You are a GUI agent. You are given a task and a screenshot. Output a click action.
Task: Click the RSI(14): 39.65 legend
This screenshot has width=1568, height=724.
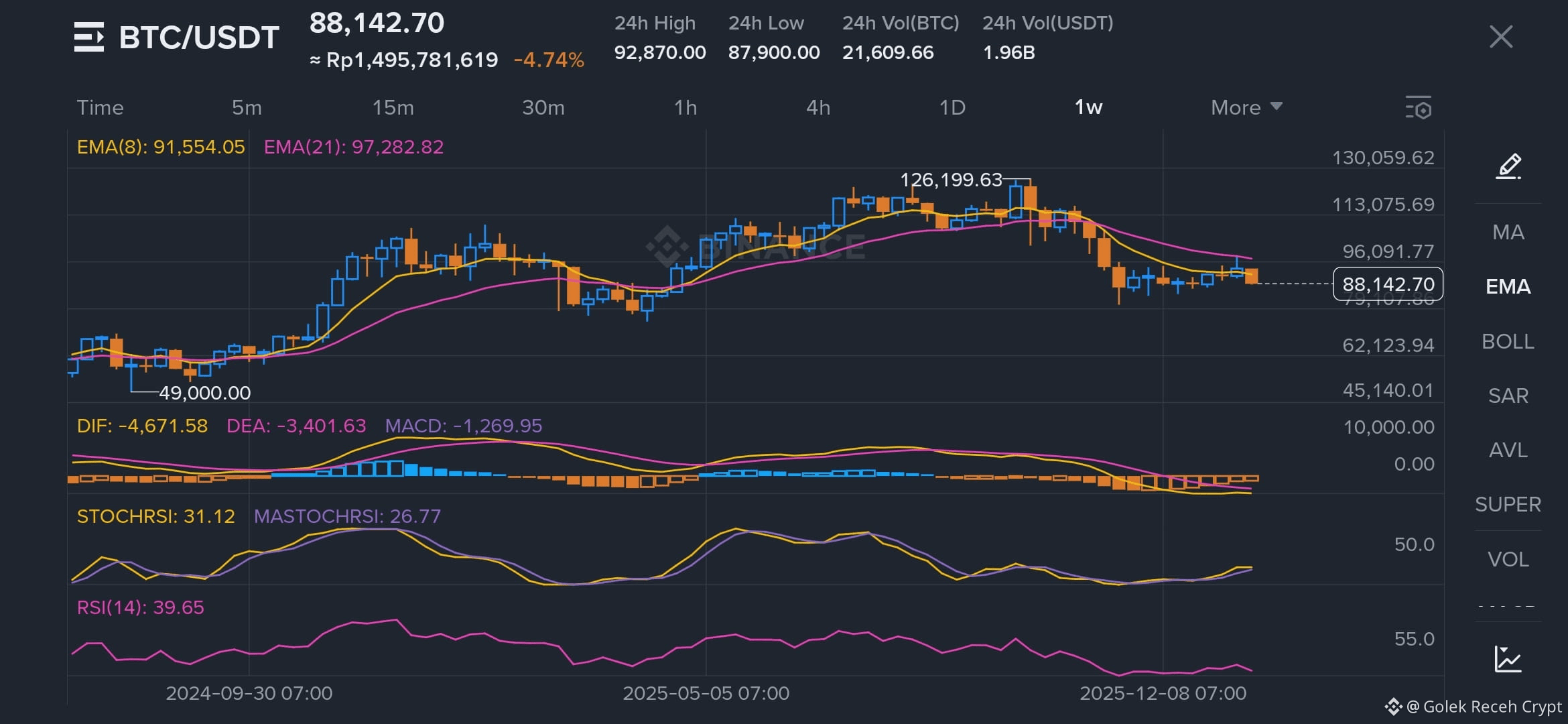[x=140, y=607]
